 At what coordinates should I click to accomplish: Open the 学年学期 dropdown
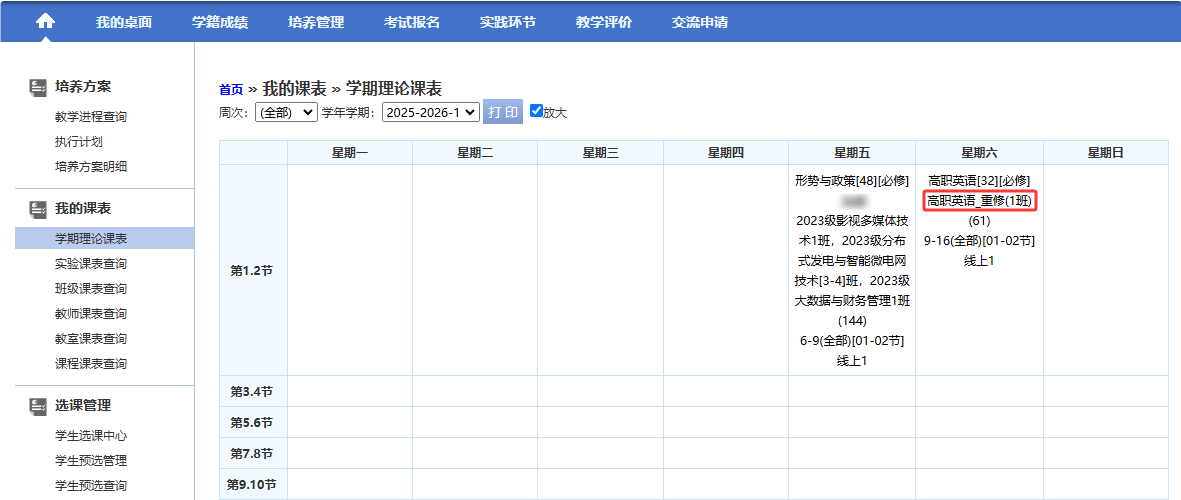click(430, 112)
